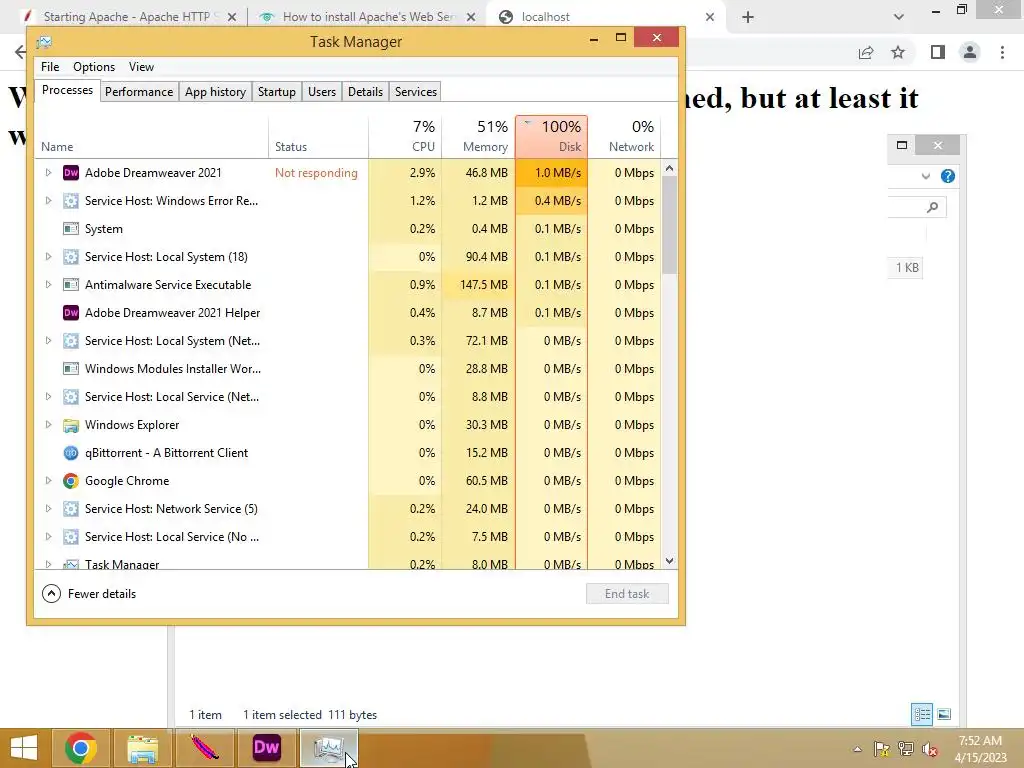Expand the Google Chrome process

pyautogui.click(x=48, y=481)
